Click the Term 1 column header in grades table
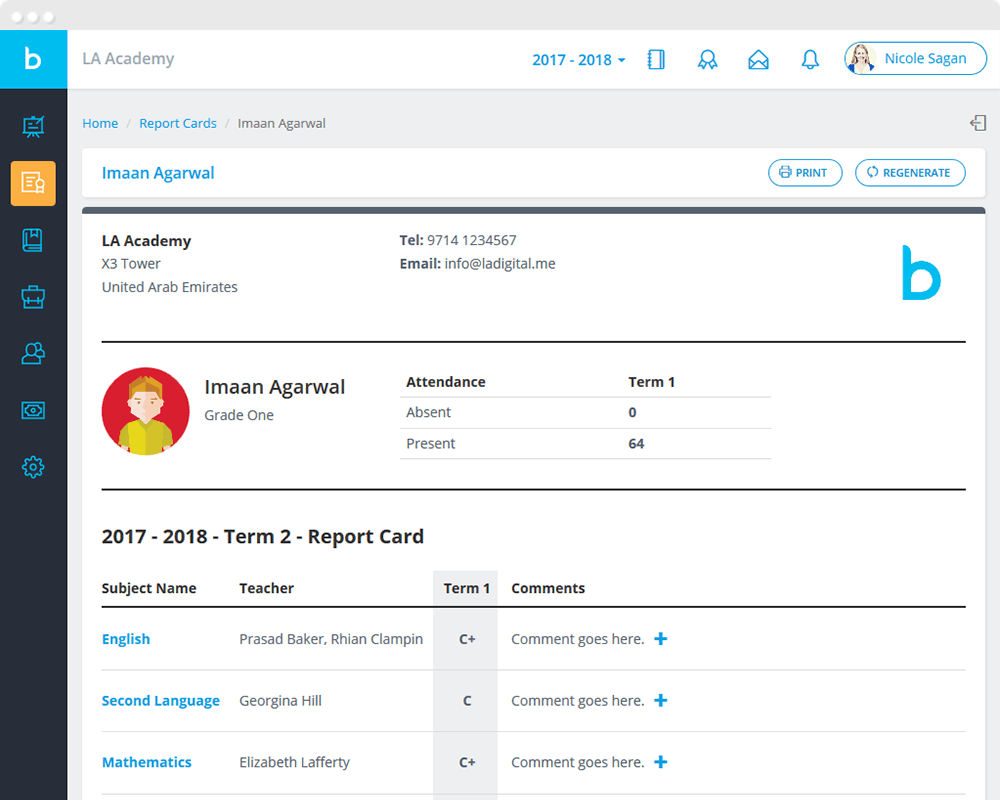 coord(467,588)
